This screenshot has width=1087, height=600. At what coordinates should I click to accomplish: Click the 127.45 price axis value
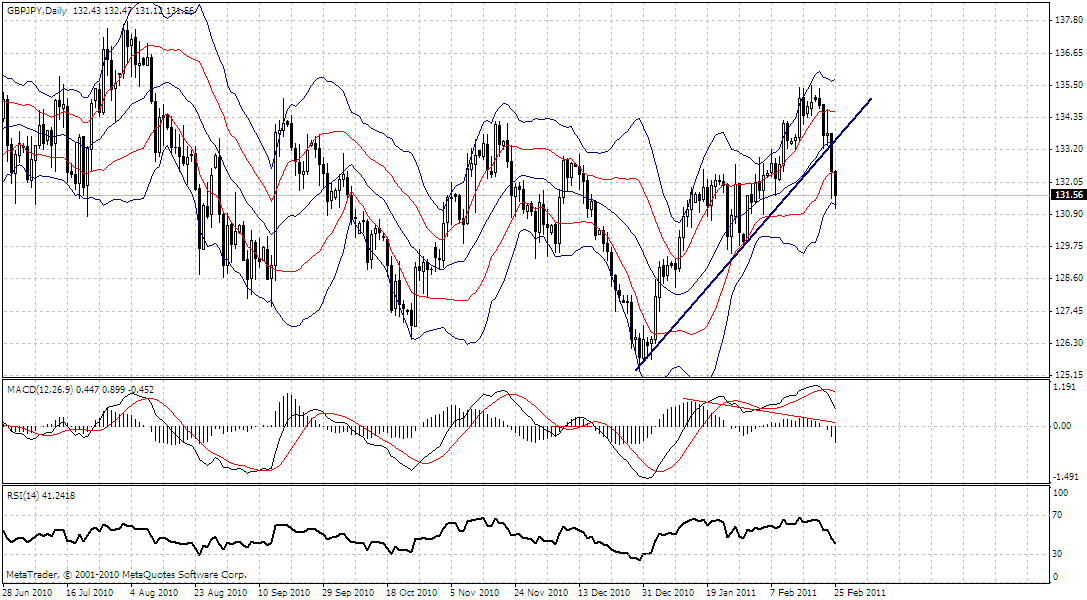tap(1068, 310)
